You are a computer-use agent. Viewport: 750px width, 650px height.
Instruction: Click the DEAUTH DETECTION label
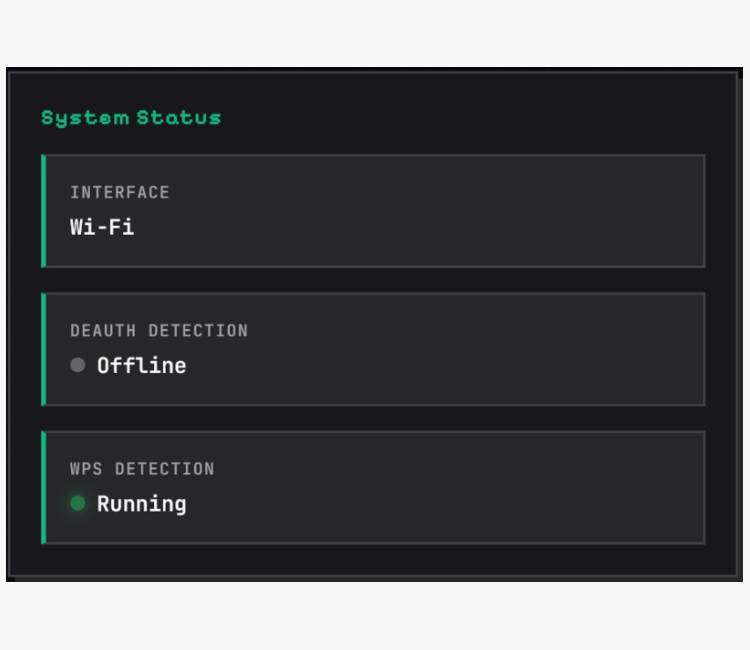coord(159,330)
